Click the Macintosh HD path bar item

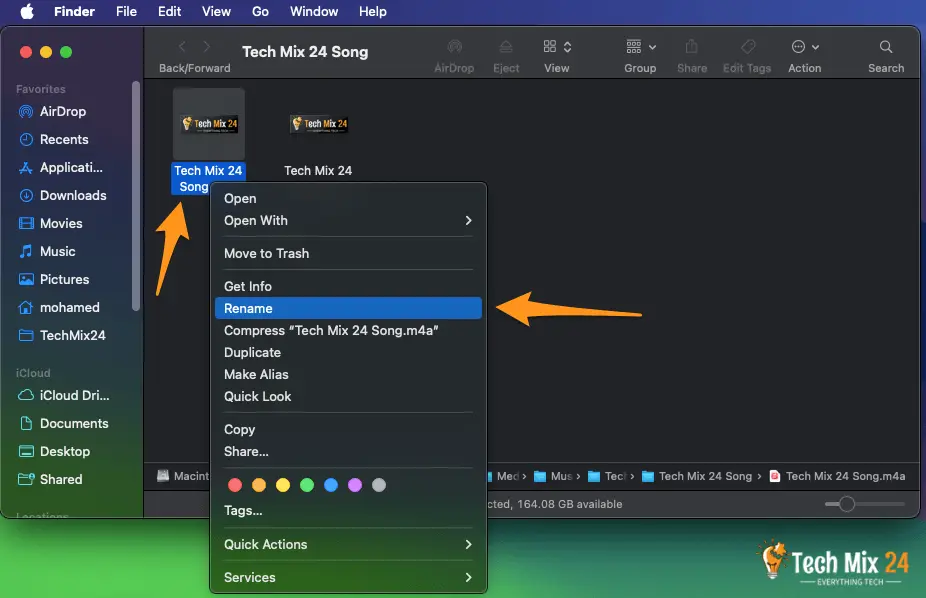[183, 476]
